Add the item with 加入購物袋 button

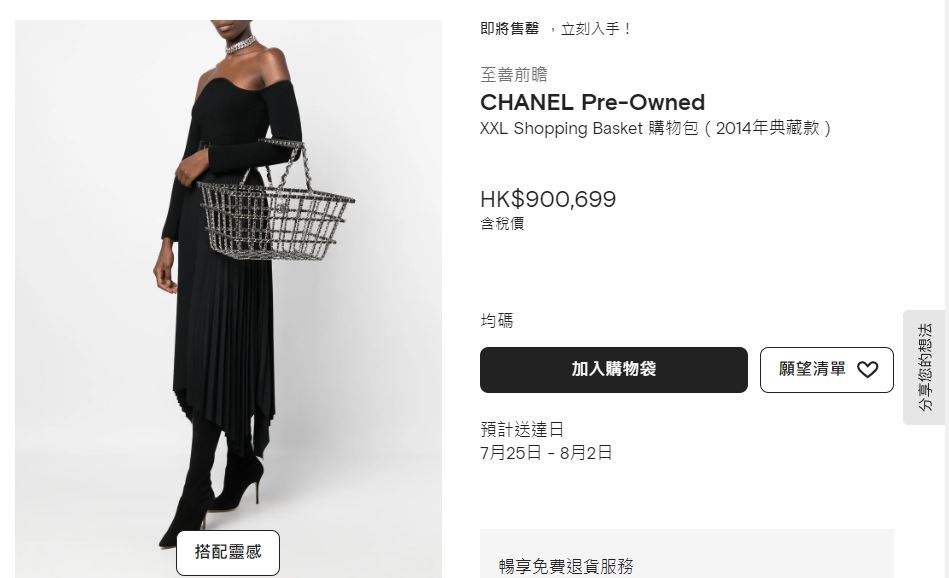pyautogui.click(x=614, y=370)
